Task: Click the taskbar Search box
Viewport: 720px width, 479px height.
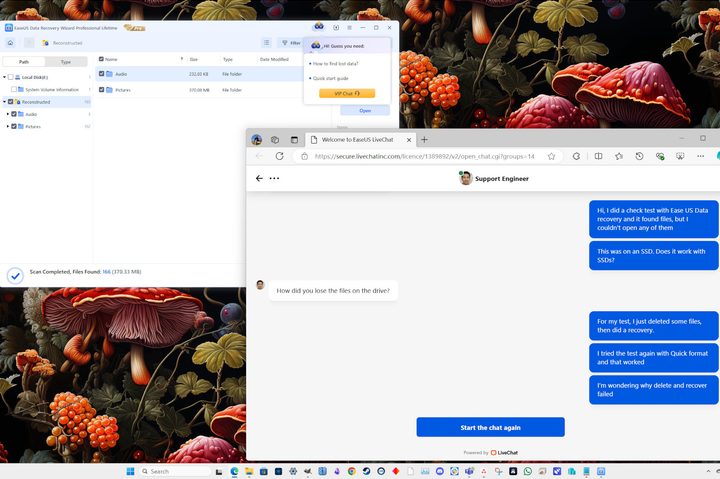Action: 174,471
